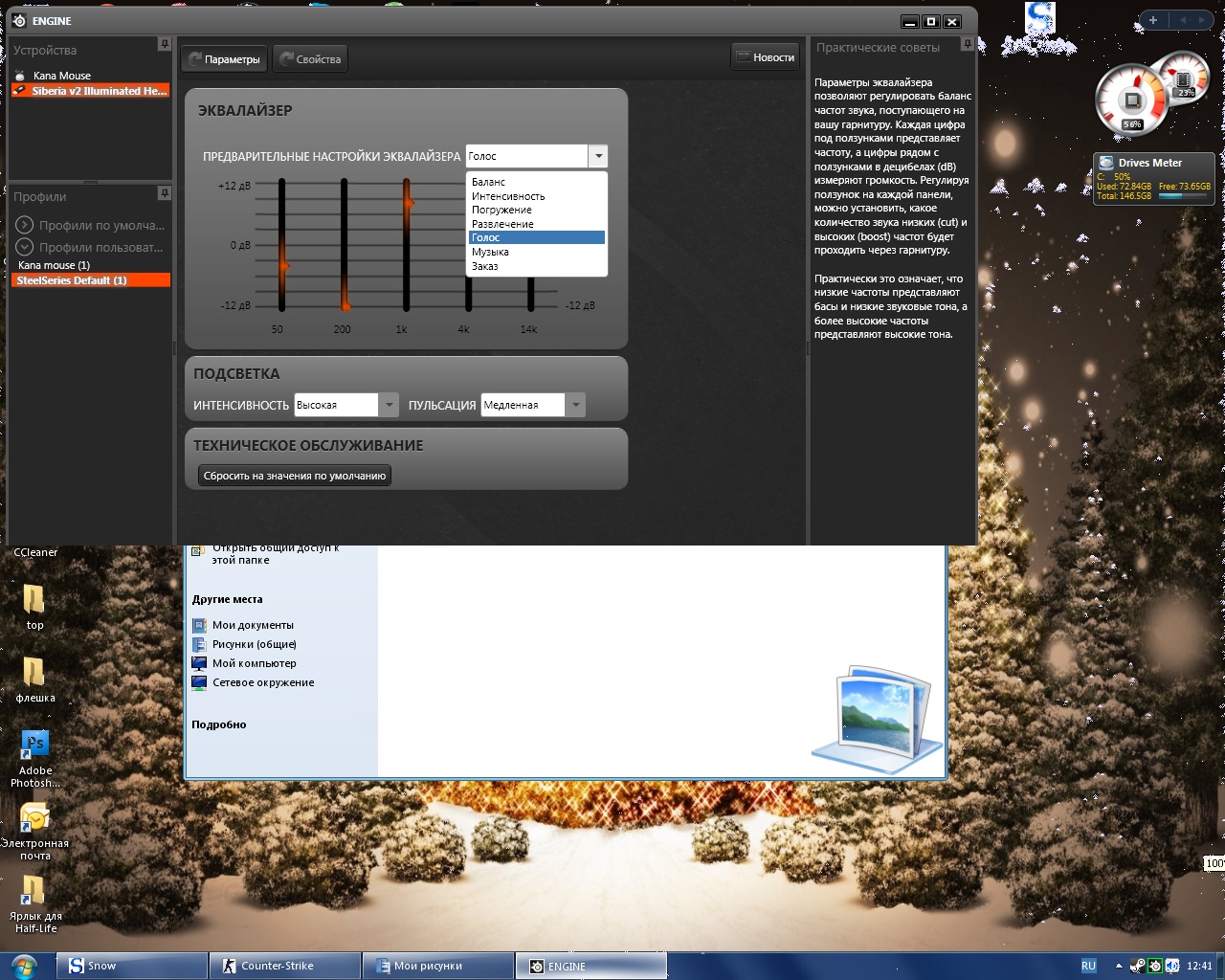Select Kana mouse (1) profile
Image resolution: width=1225 pixels, height=980 pixels.
(x=55, y=265)
